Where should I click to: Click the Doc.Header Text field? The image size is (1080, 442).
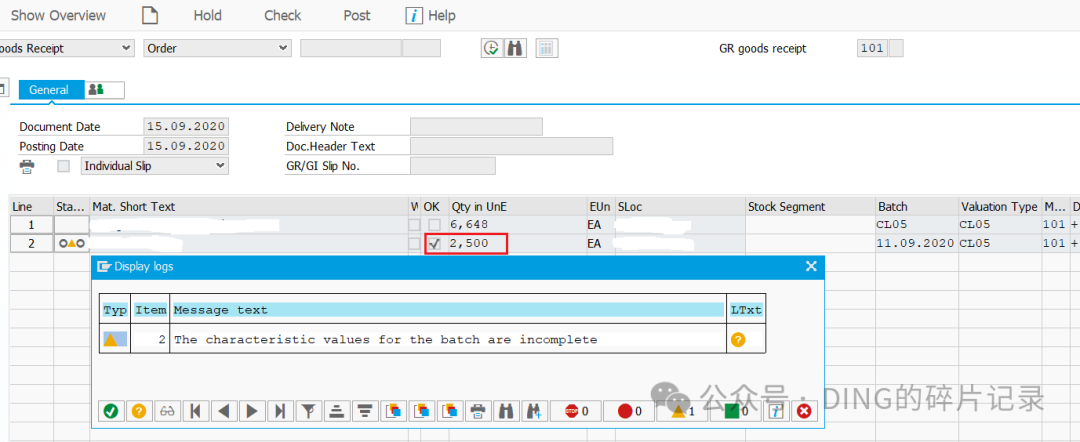tap(511, 146)
